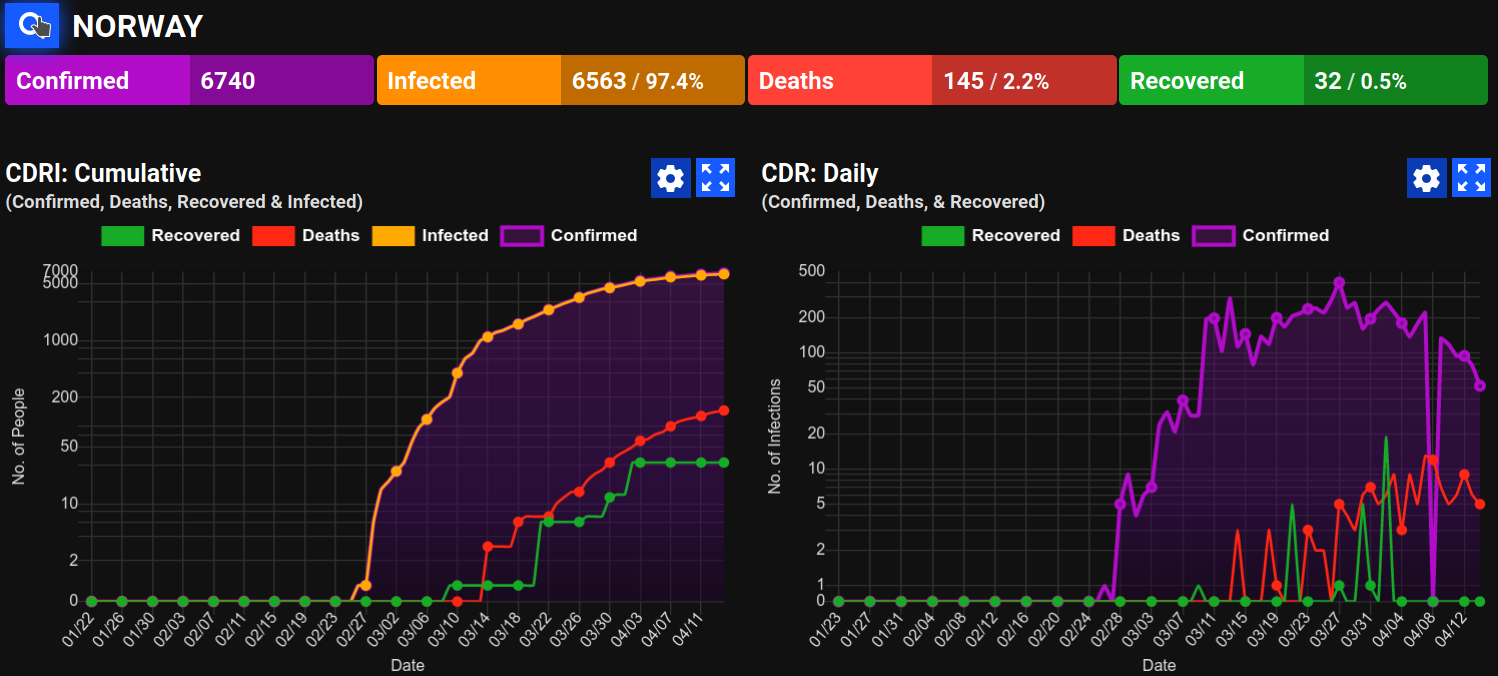Select the green Recovered stat card

pos(1303,81)
